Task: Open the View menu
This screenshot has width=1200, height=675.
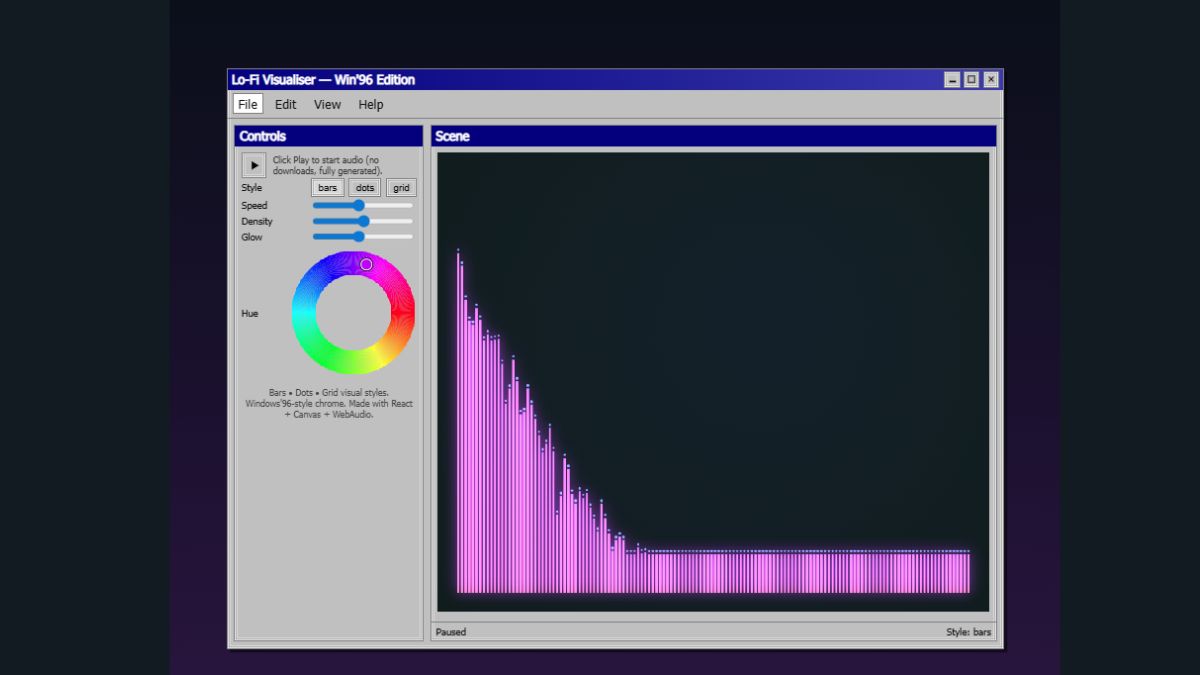Action: [327, 104]
